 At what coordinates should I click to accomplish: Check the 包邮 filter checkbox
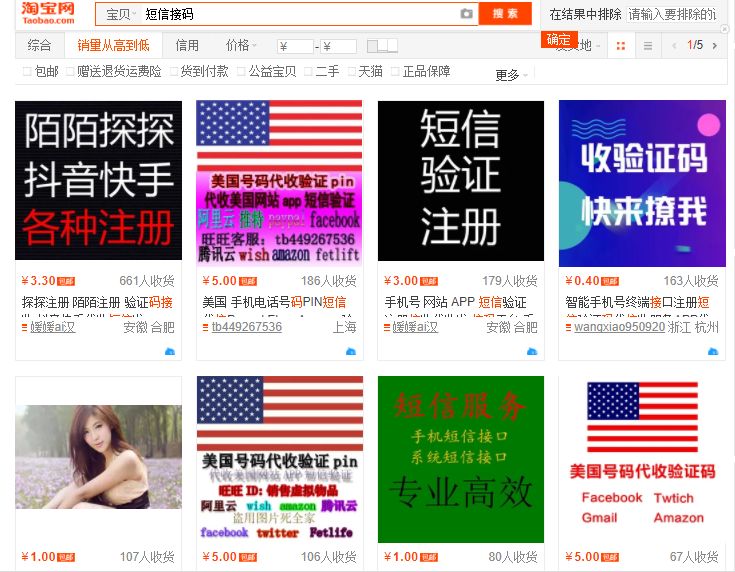[x=27, y=71]
